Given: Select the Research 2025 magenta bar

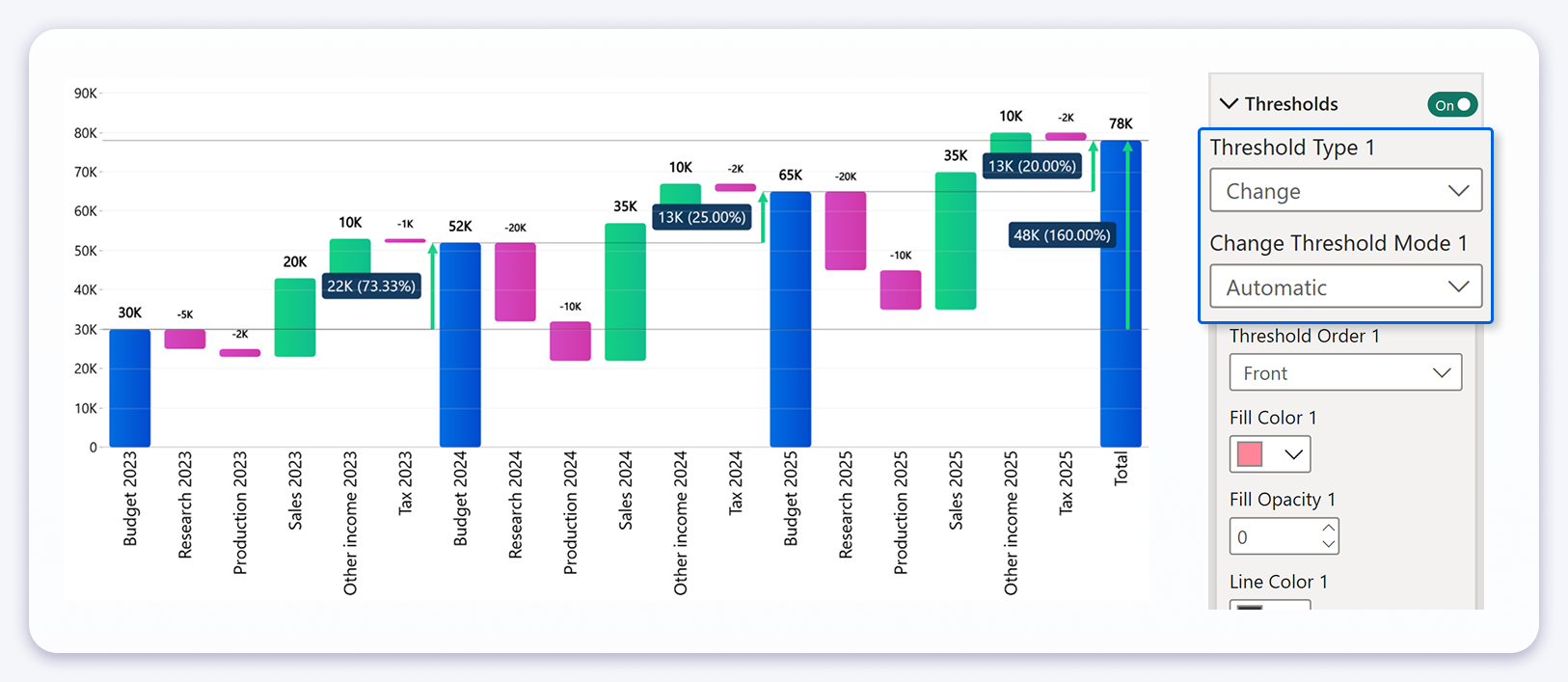Looking at the screenshot, I should pyautogui.click(x=846, y=231).
